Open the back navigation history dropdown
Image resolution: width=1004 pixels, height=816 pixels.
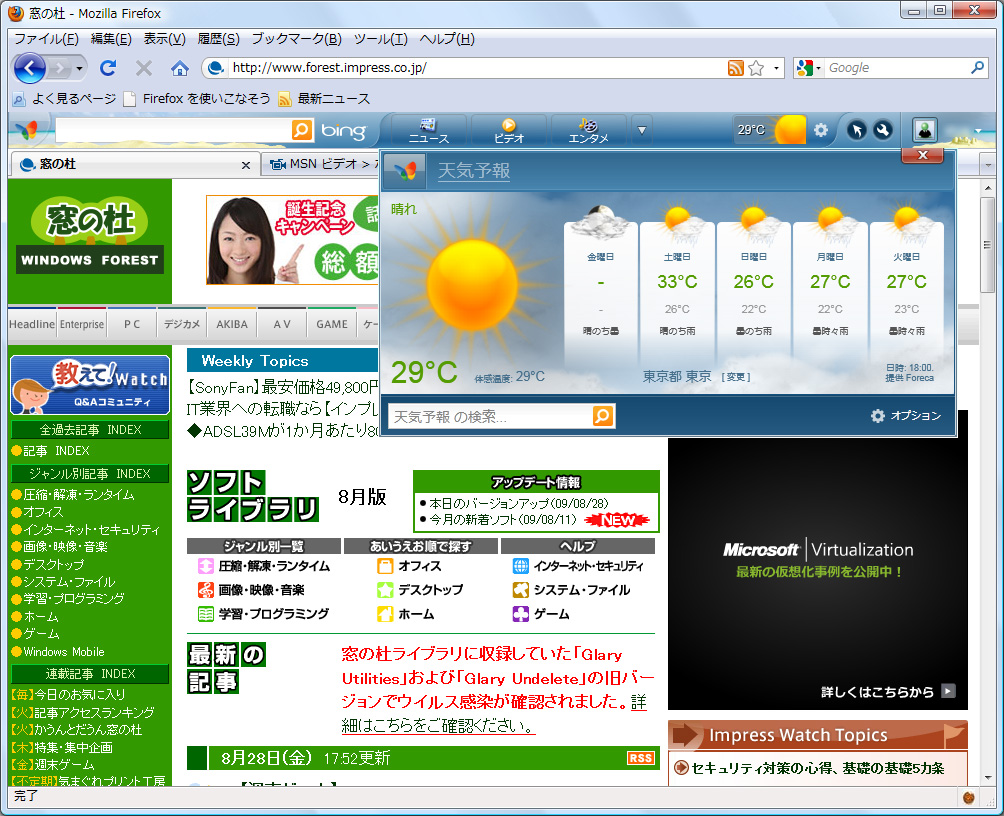point(78,70)
